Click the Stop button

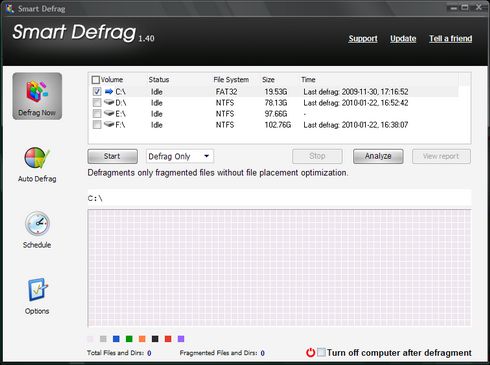[x=317, y=156]
